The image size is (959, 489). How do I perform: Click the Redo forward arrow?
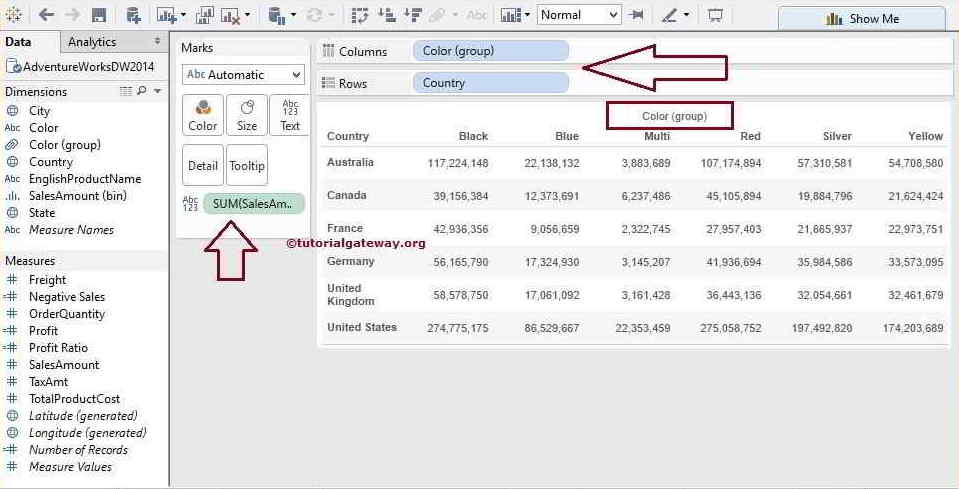point(72,15)
